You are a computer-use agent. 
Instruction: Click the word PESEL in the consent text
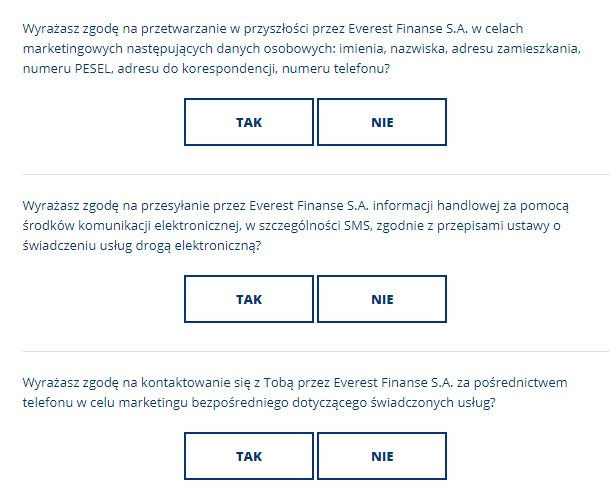pos(93,69)
